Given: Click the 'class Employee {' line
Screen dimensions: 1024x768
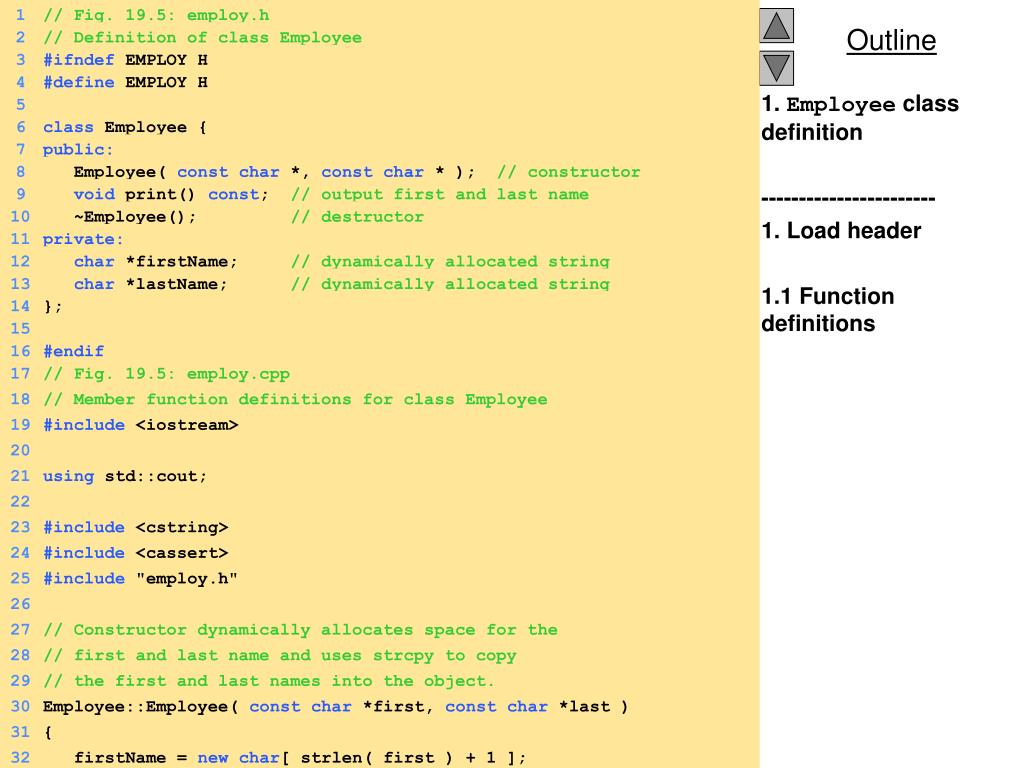Looking at the screenshot, I should pyautogui.click(x=125, y=127).
